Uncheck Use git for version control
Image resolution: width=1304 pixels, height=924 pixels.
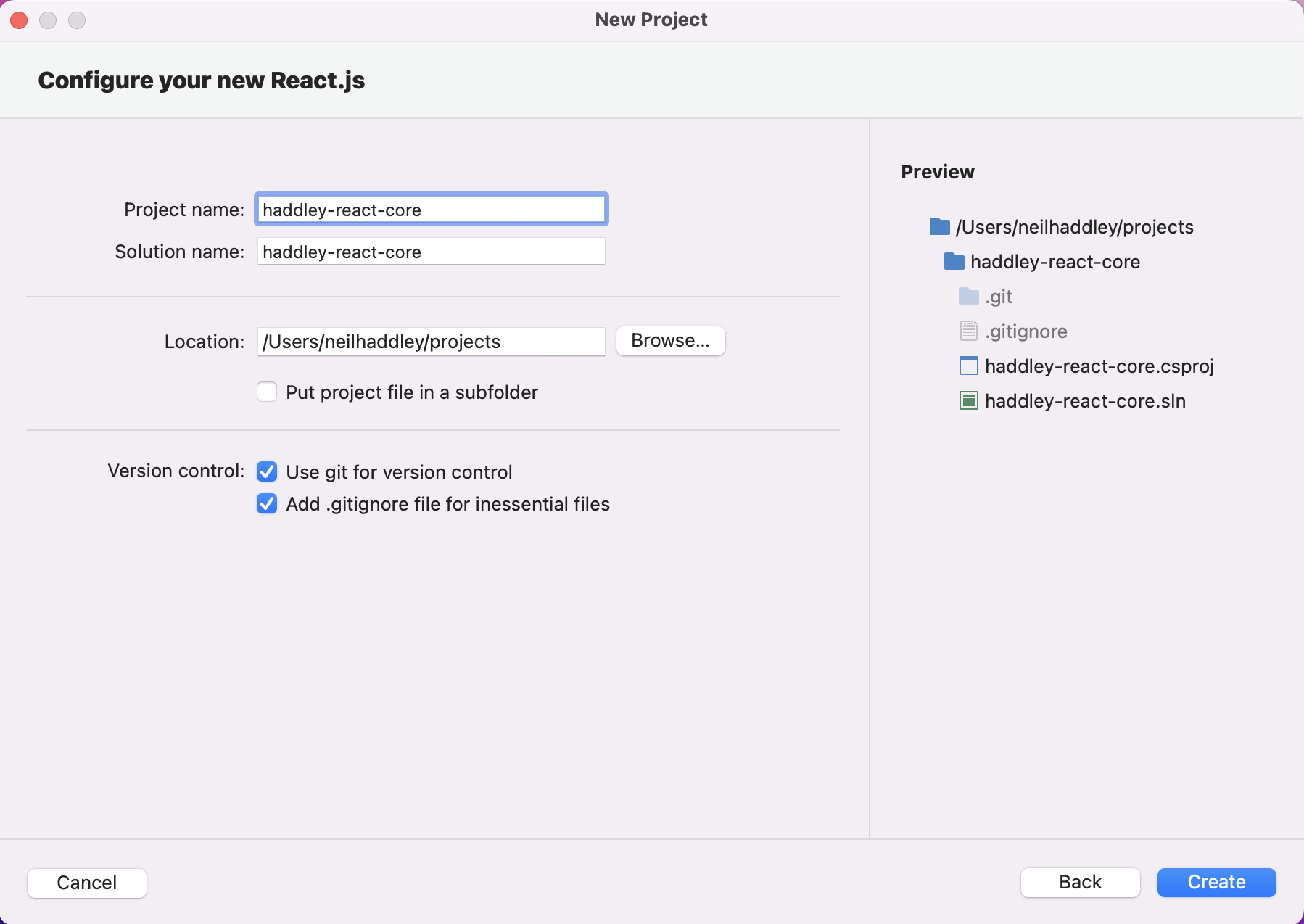267,472
